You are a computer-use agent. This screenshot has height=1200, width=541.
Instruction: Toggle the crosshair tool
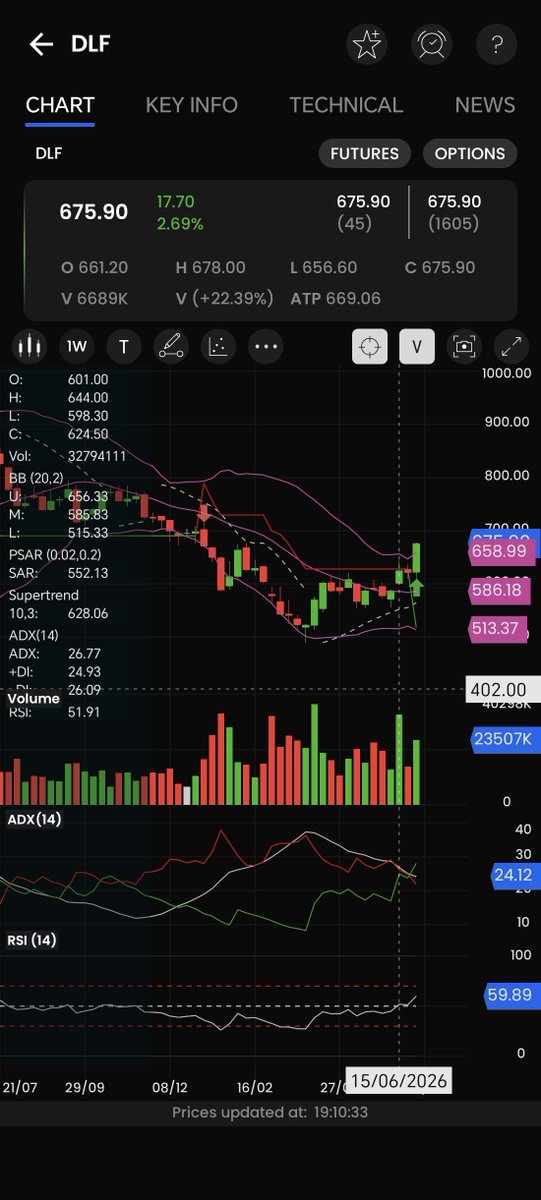click(x=370, y=347)
